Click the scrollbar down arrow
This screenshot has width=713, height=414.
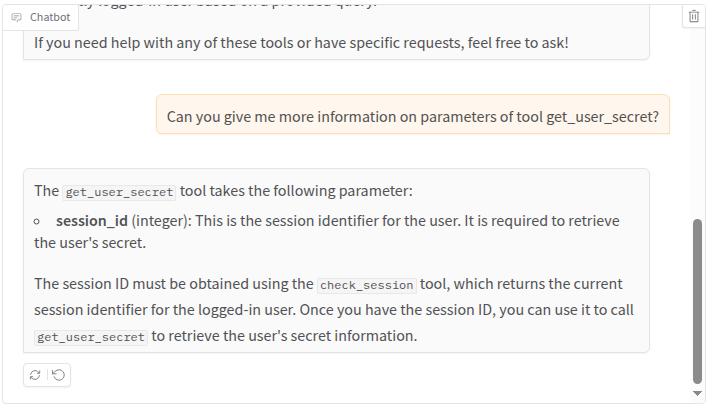697,393
